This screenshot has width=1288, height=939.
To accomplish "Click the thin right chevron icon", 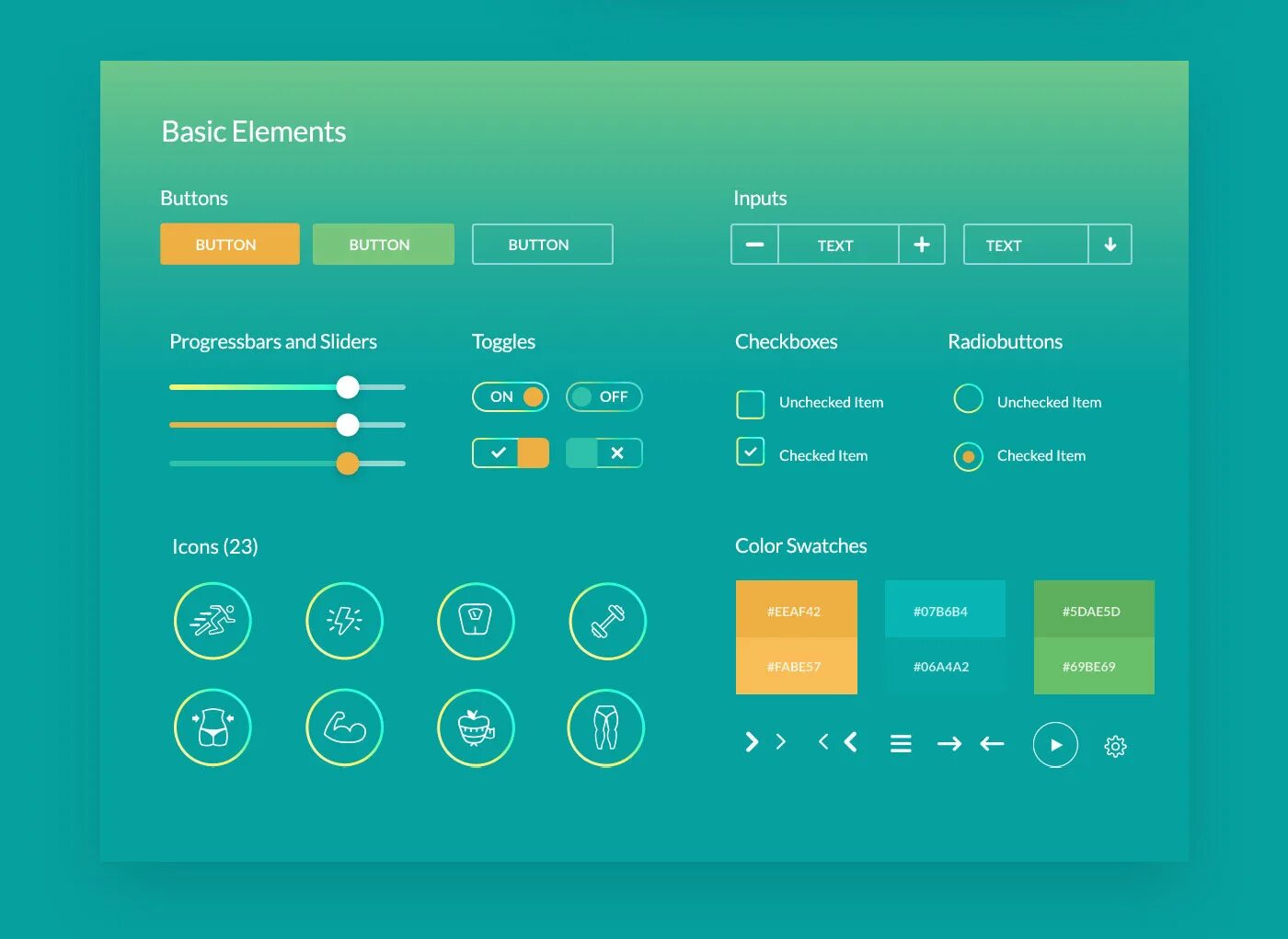I will pos(781,741).
